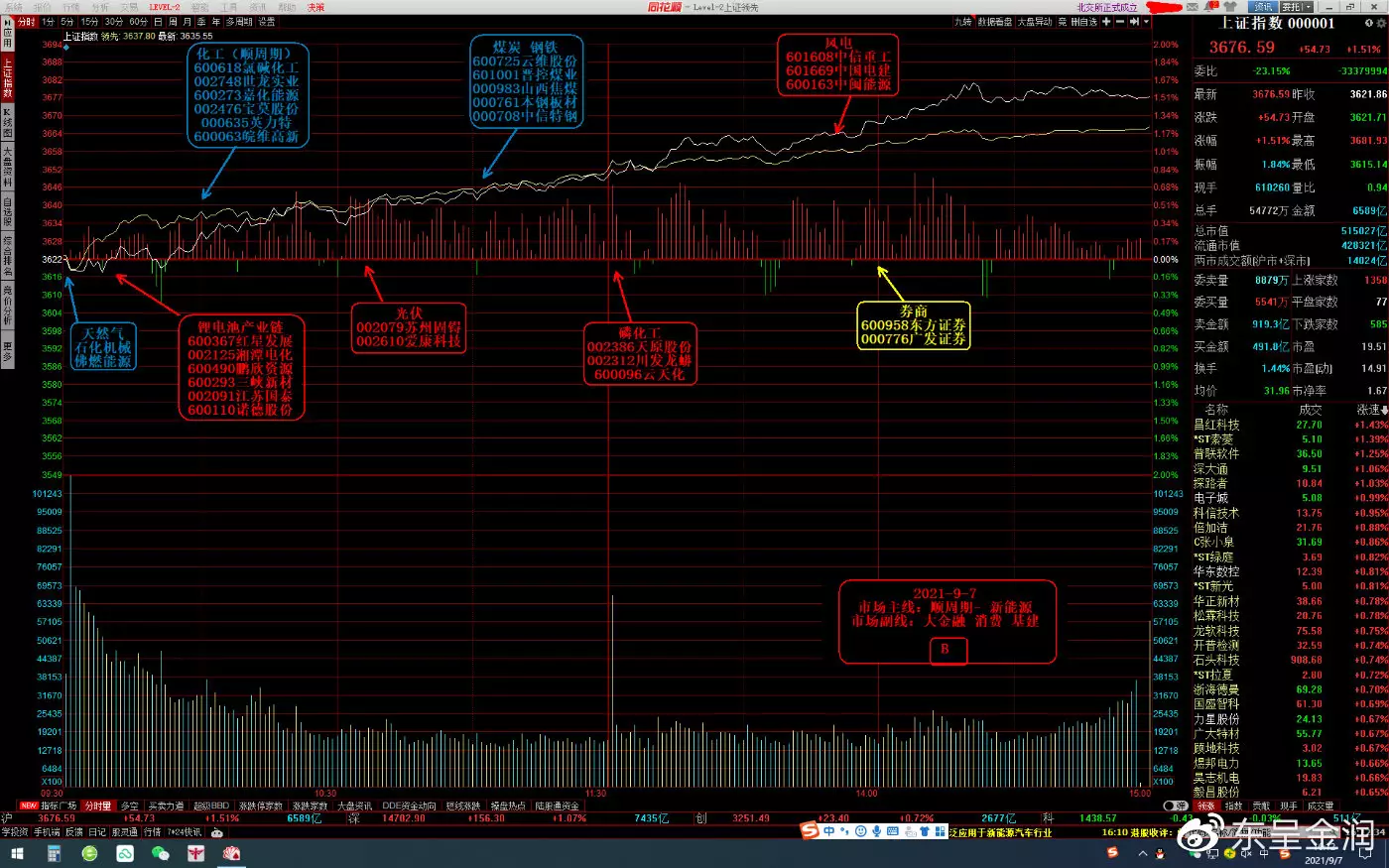The height and width of the screenshot is (868, 1389).
Task: Open the mail envelope icon in title bar
Action: coord(1192,7)
